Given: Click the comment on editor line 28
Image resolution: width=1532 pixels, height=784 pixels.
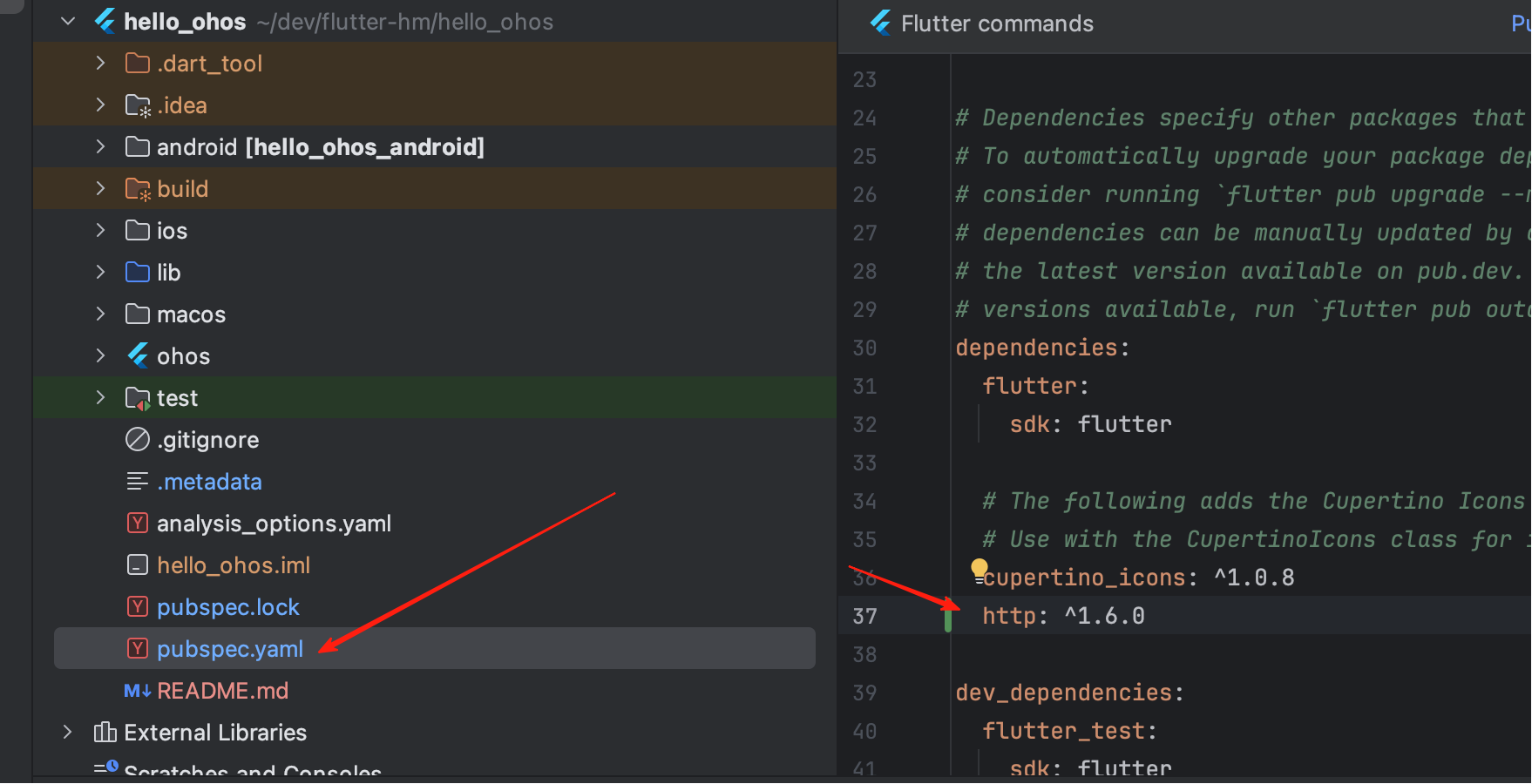Looking at the screenshot, I should tap(1238, 271).
